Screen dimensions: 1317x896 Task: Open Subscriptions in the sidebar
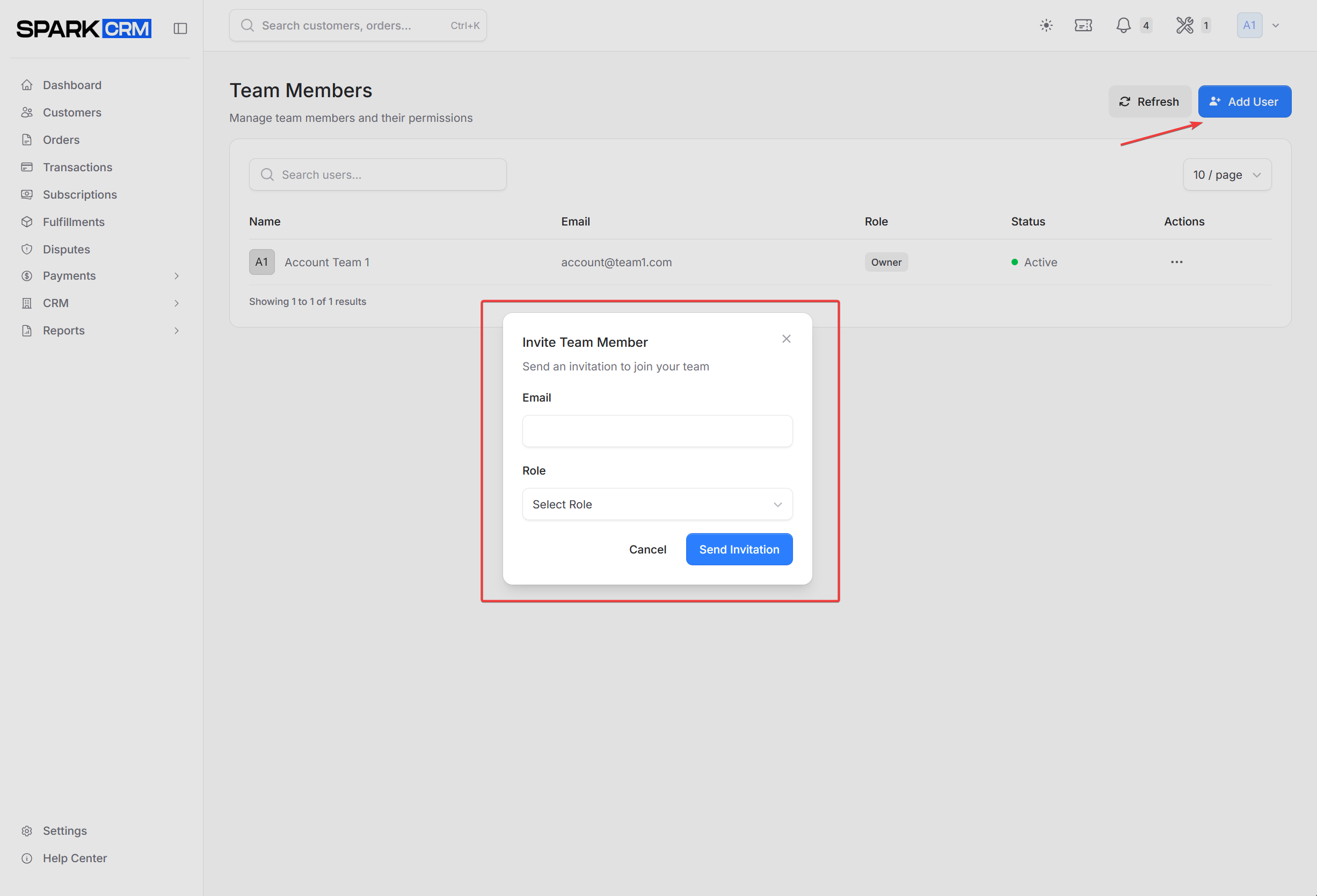tap(80, 194)
